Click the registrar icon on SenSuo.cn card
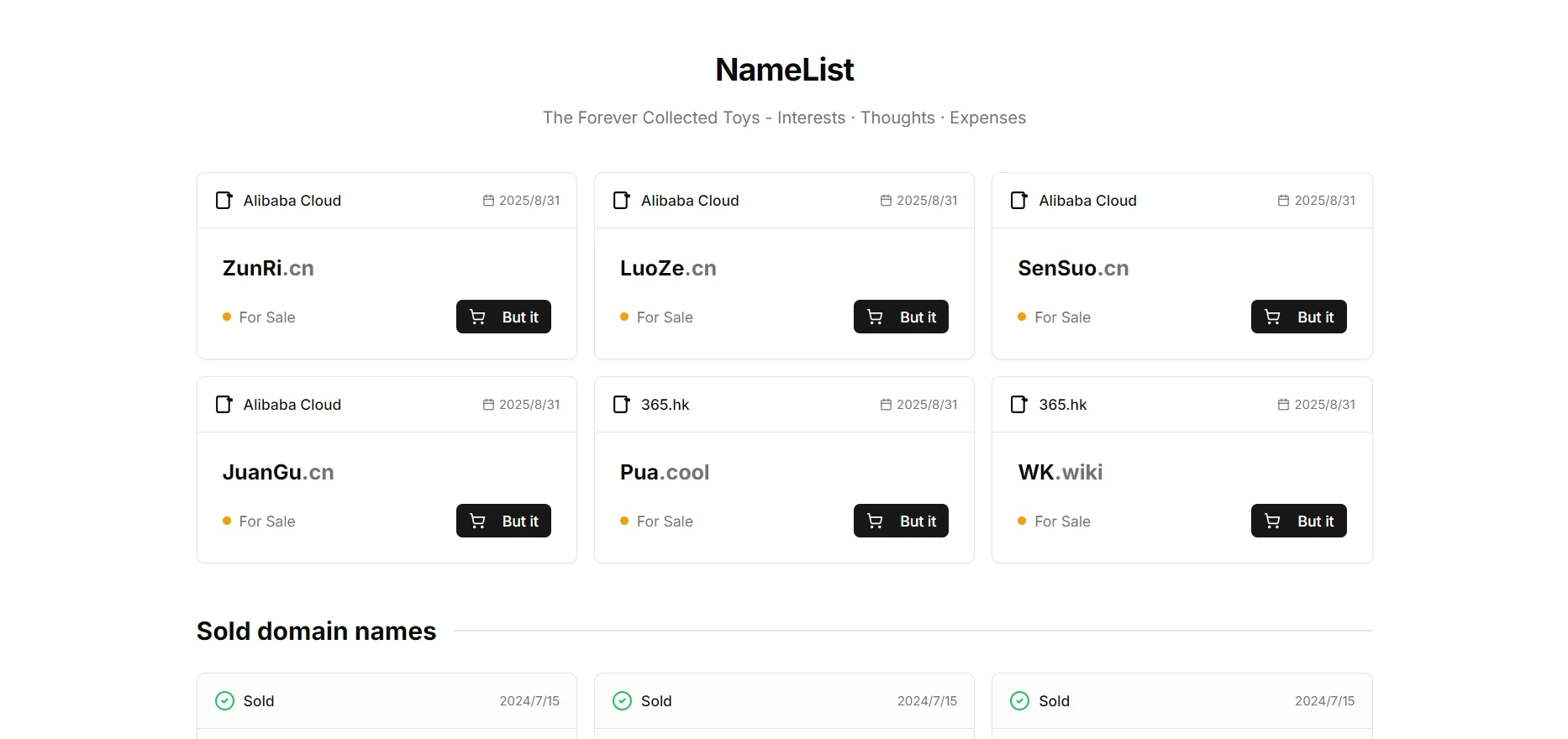Viewport: 1568px width, 739px height. point(1019,200)
